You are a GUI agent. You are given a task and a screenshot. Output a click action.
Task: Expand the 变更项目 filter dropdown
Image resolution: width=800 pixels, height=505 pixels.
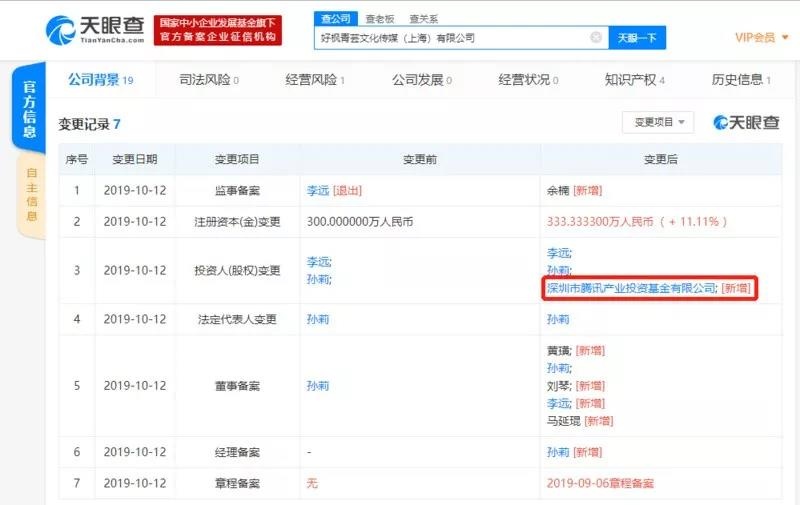pos(657,122)
